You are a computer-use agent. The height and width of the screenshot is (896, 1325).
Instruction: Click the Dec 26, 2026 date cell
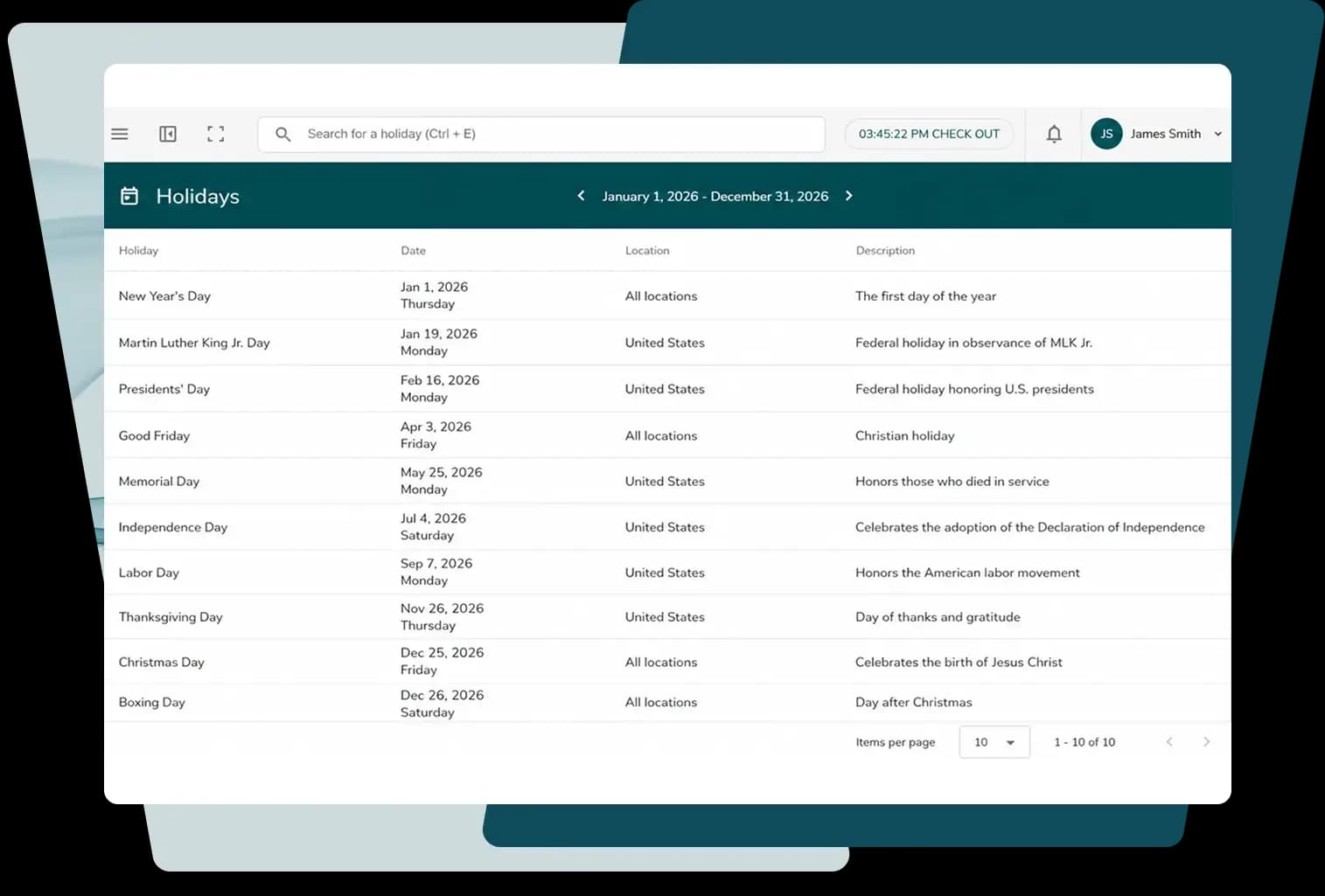click(442, 704)
